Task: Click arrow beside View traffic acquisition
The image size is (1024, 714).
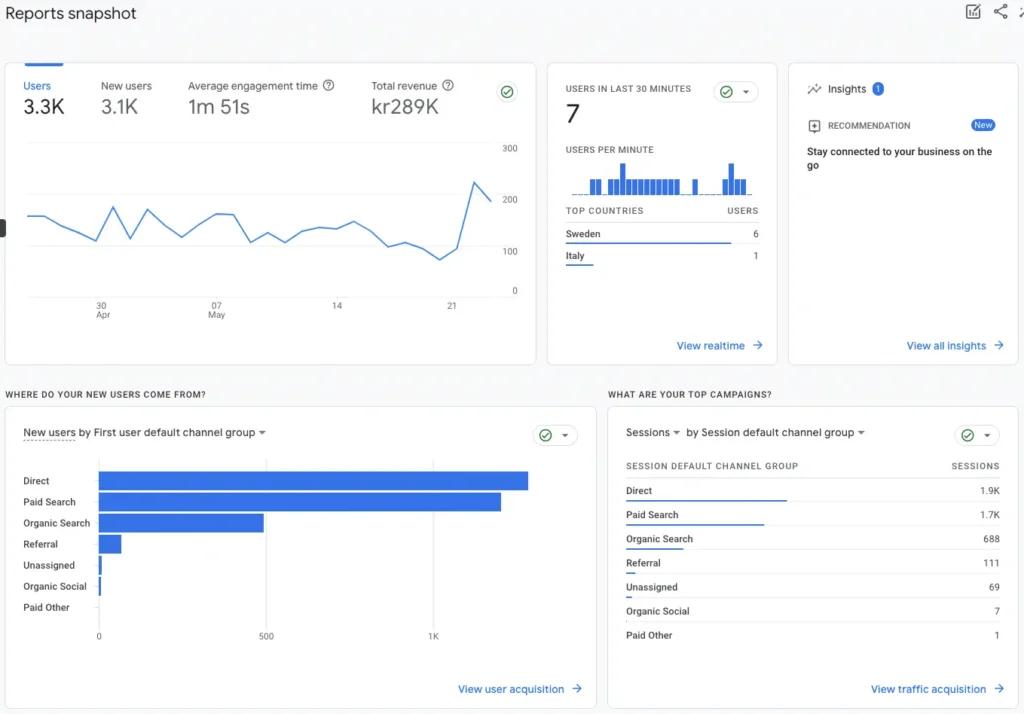Action: point(999,689)
